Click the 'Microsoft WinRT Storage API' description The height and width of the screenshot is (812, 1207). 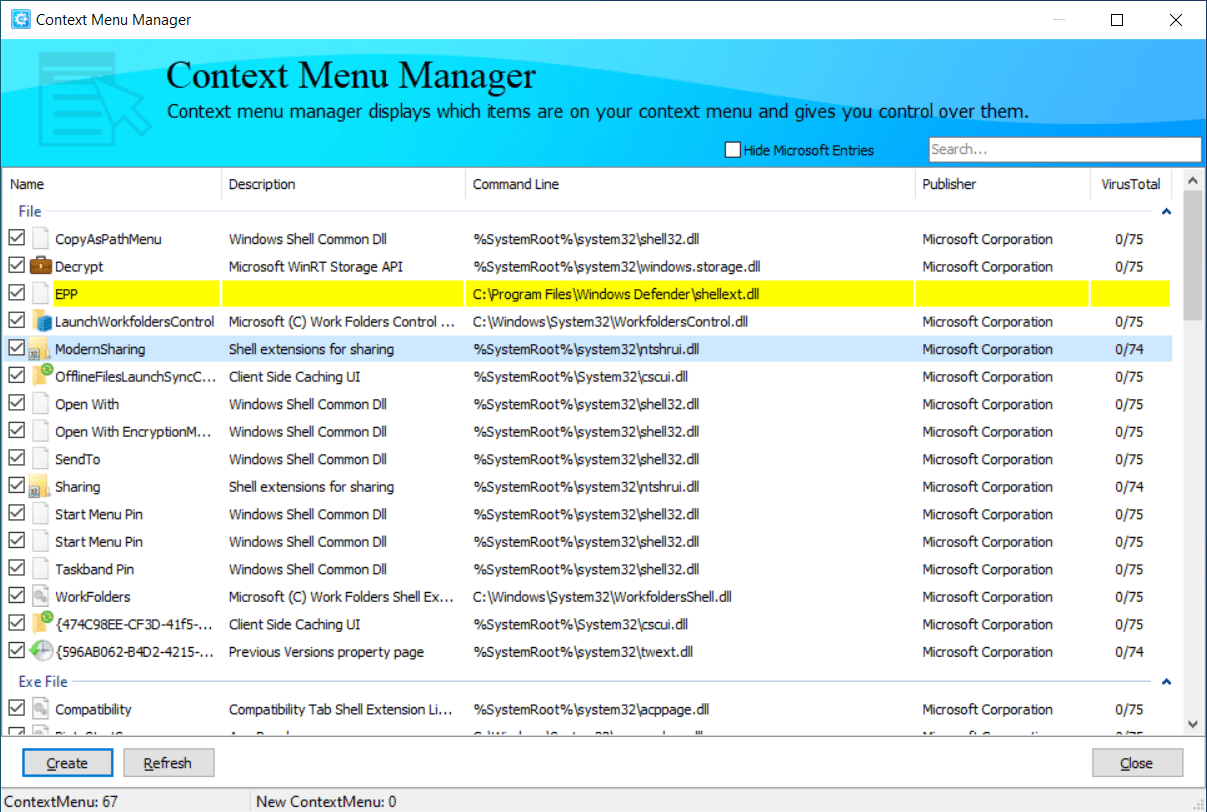[x=316, y=267]
